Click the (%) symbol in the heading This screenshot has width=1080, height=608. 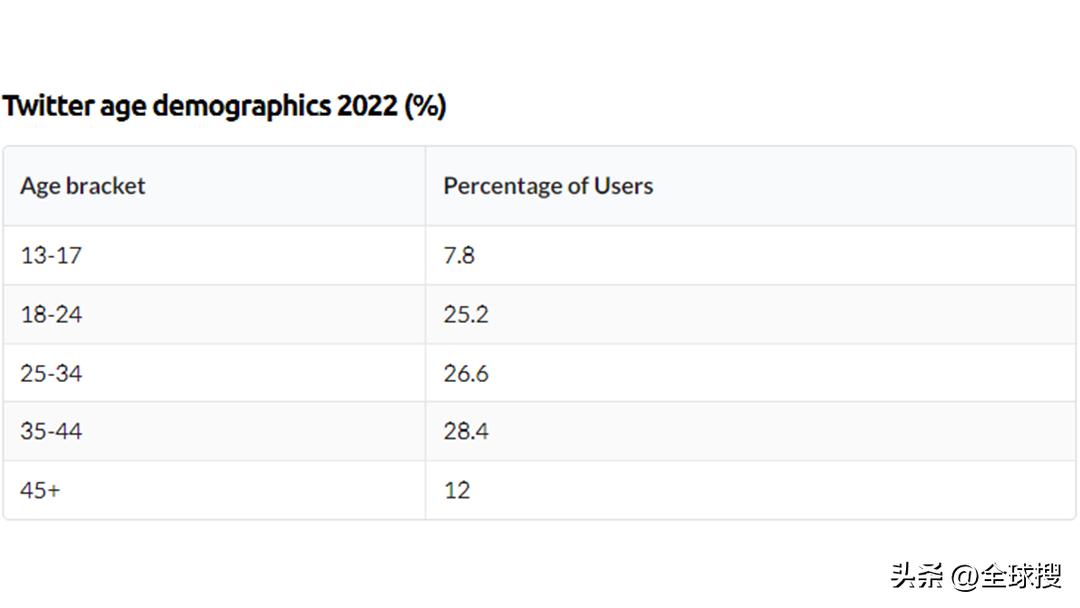[425, 105]
